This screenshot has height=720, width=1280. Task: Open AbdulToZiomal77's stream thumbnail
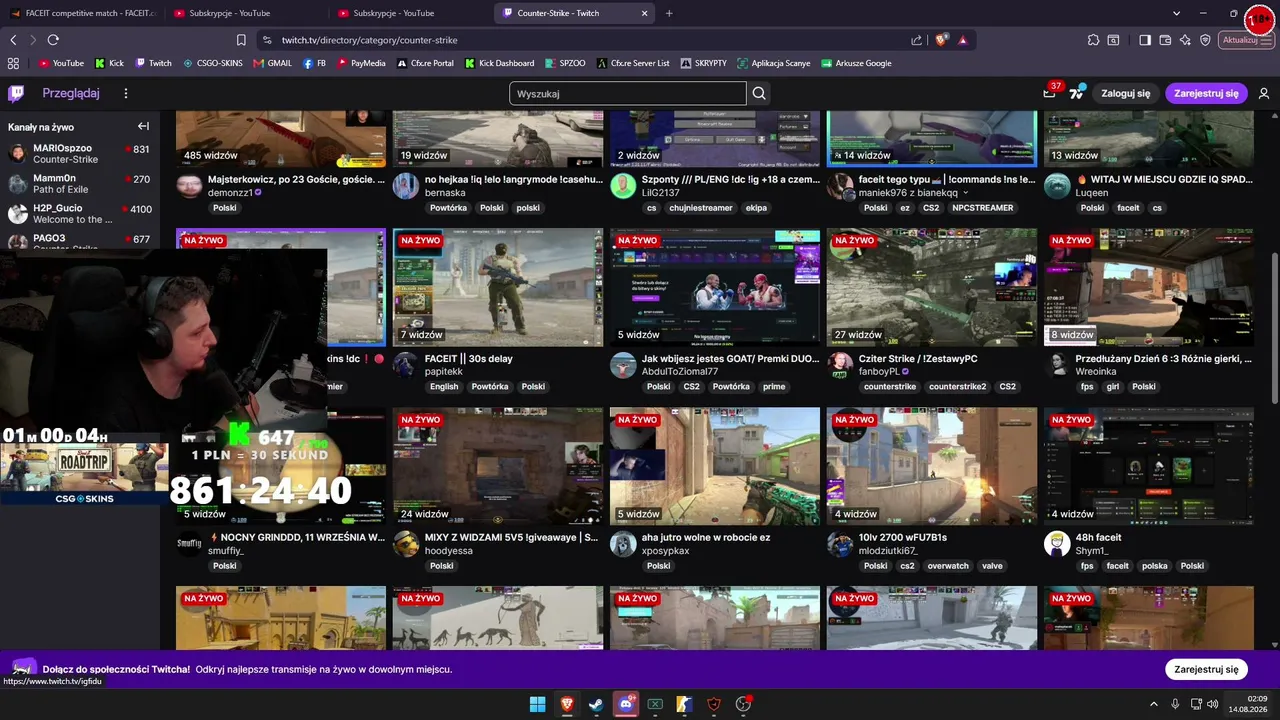(x=715, y=287)
